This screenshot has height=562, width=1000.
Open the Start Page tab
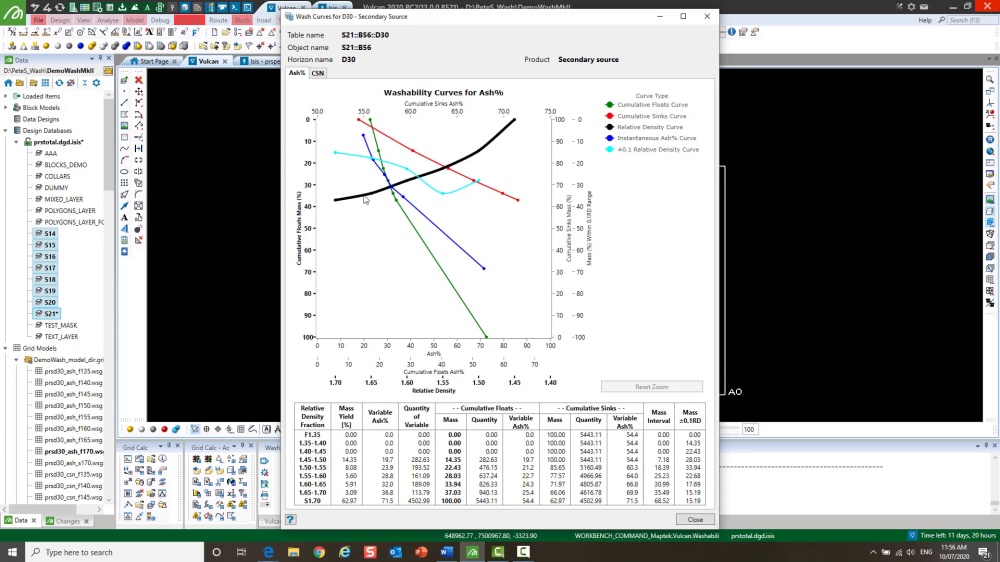pyautogui.click(x=154, y=61)
